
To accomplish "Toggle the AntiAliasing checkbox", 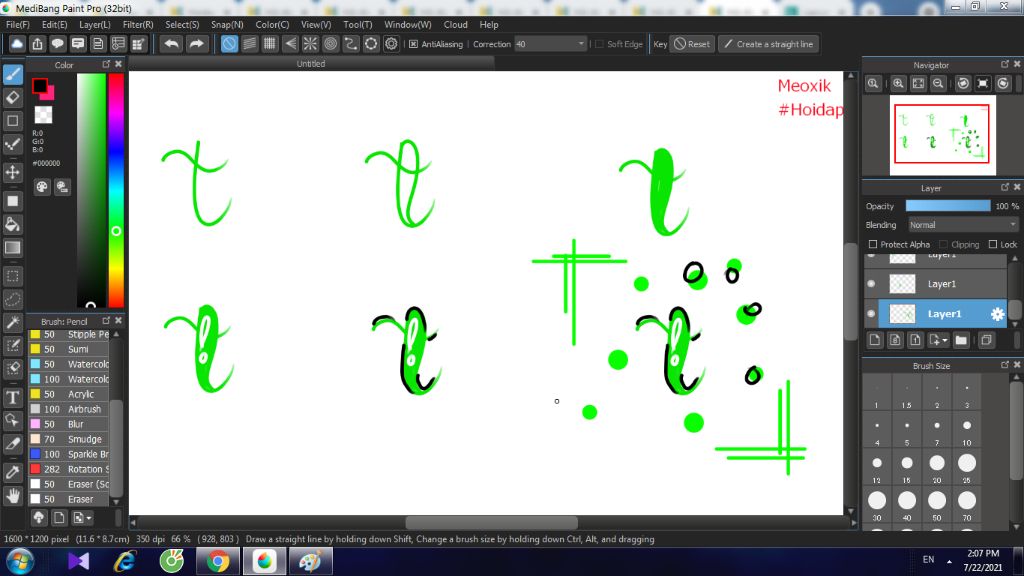I will pos(413,44).
